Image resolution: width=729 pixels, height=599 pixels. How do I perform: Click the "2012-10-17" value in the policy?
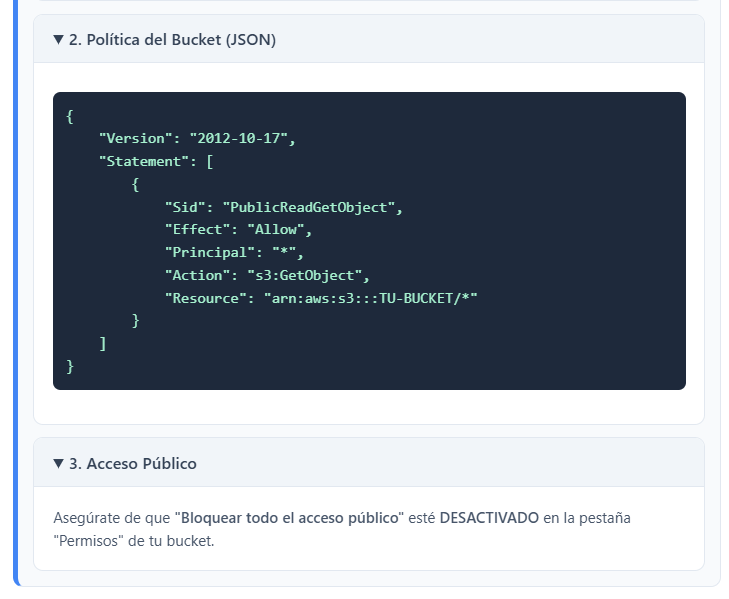[x=243, y=138]
